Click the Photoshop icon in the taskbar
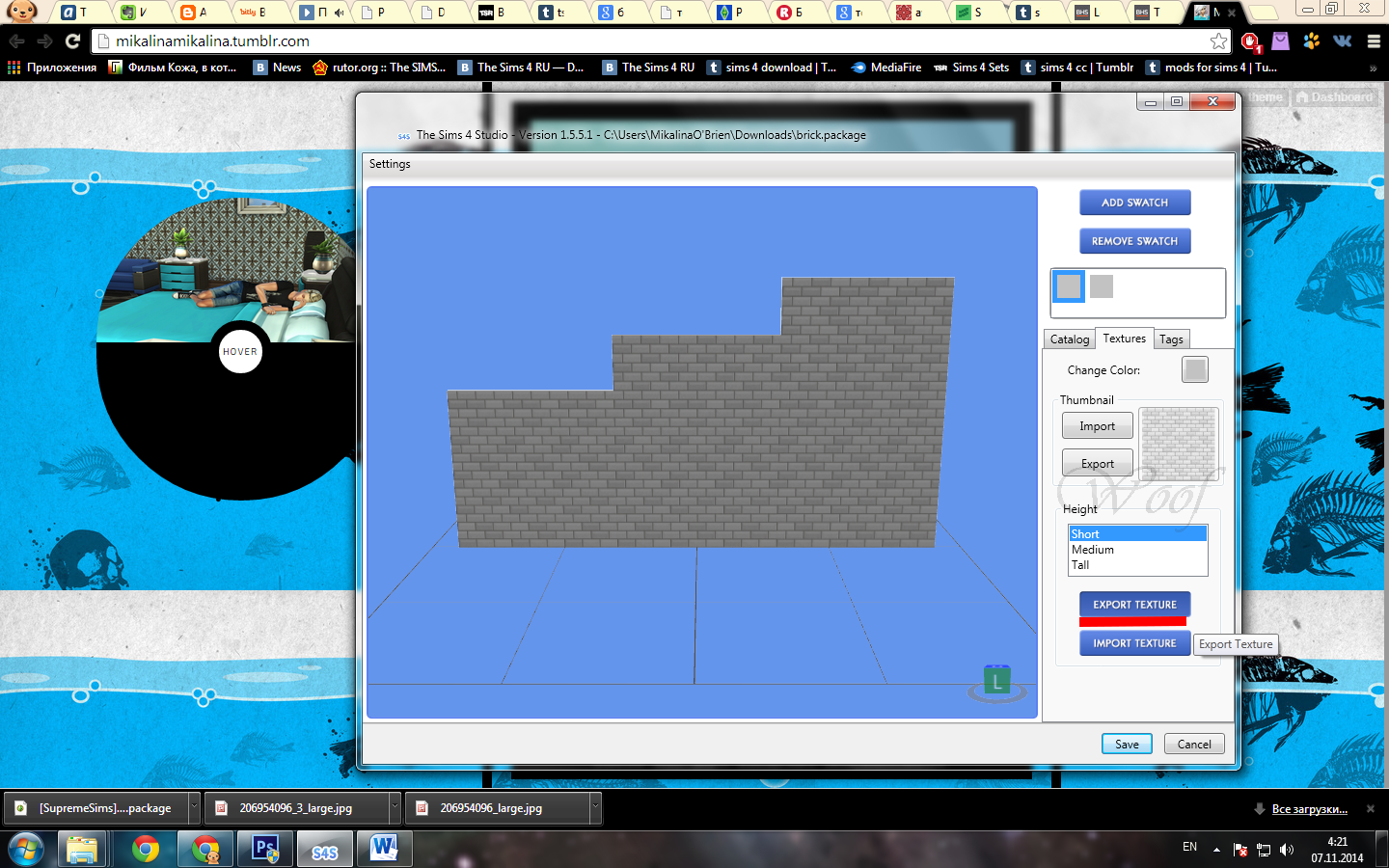The image size is (1389, 868). pyautogui.click(x=265, y=849)
